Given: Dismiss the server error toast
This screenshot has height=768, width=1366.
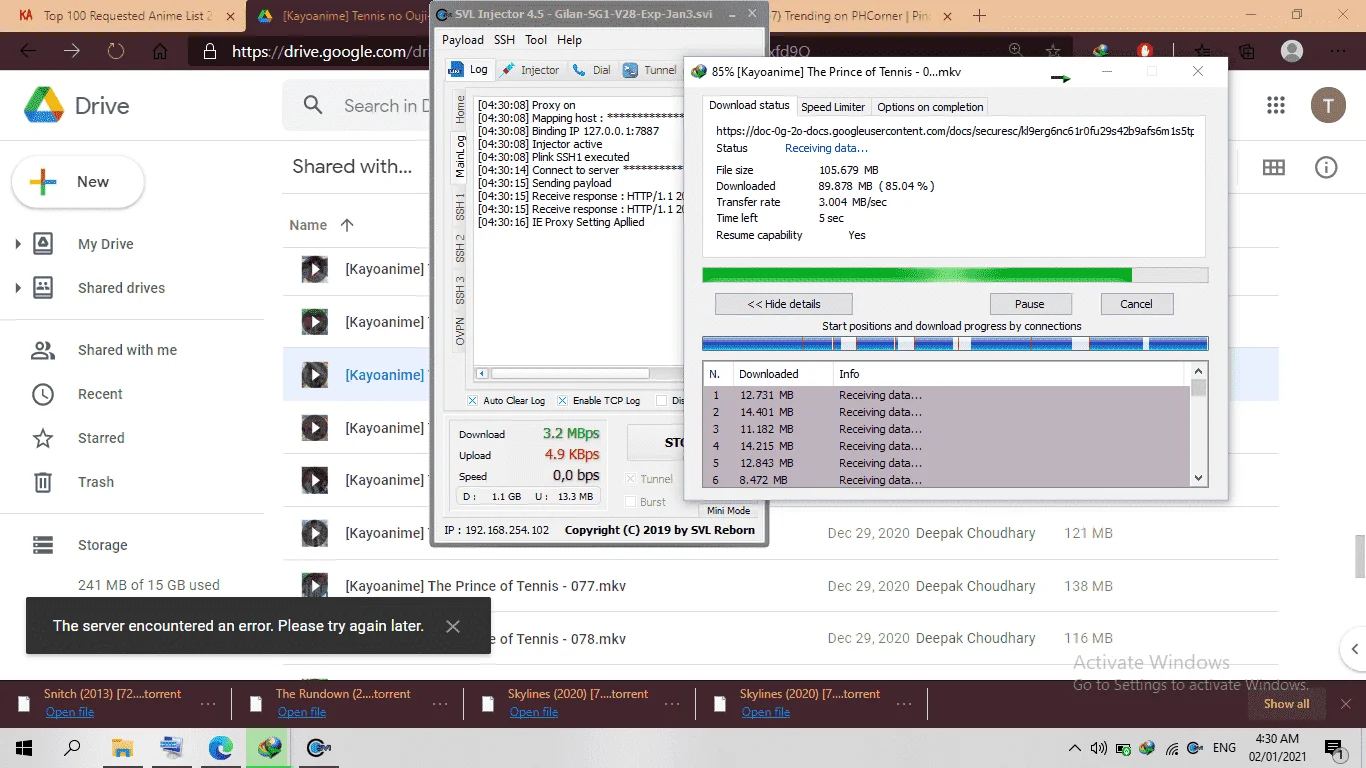Looking at the screenshot, I should point(453,626).
